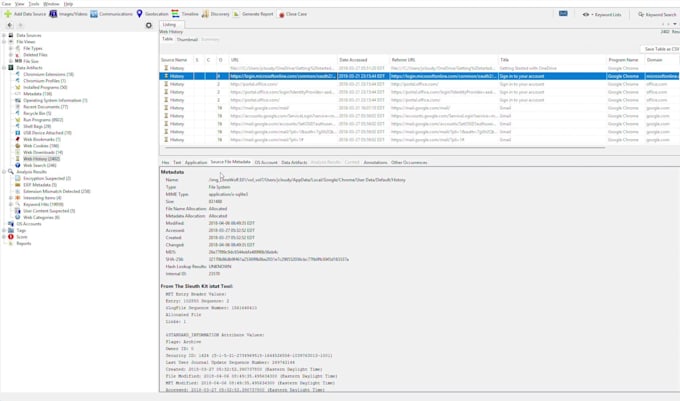Click the OS Accounts node icon
The height and width of the screenshot is (401, 680).
point(11,224)
